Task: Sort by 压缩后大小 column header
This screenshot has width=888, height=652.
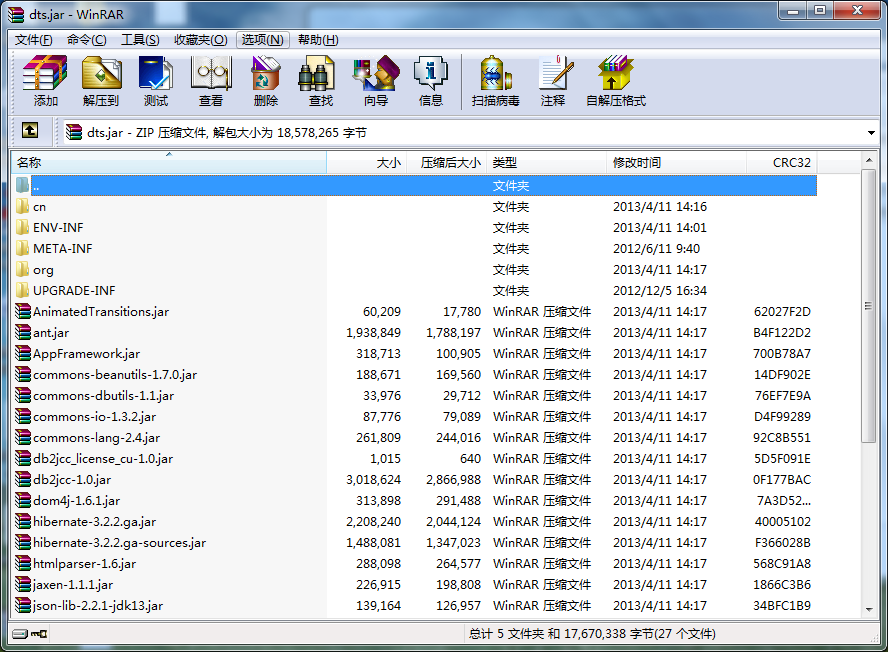Action: click(446, 163)
